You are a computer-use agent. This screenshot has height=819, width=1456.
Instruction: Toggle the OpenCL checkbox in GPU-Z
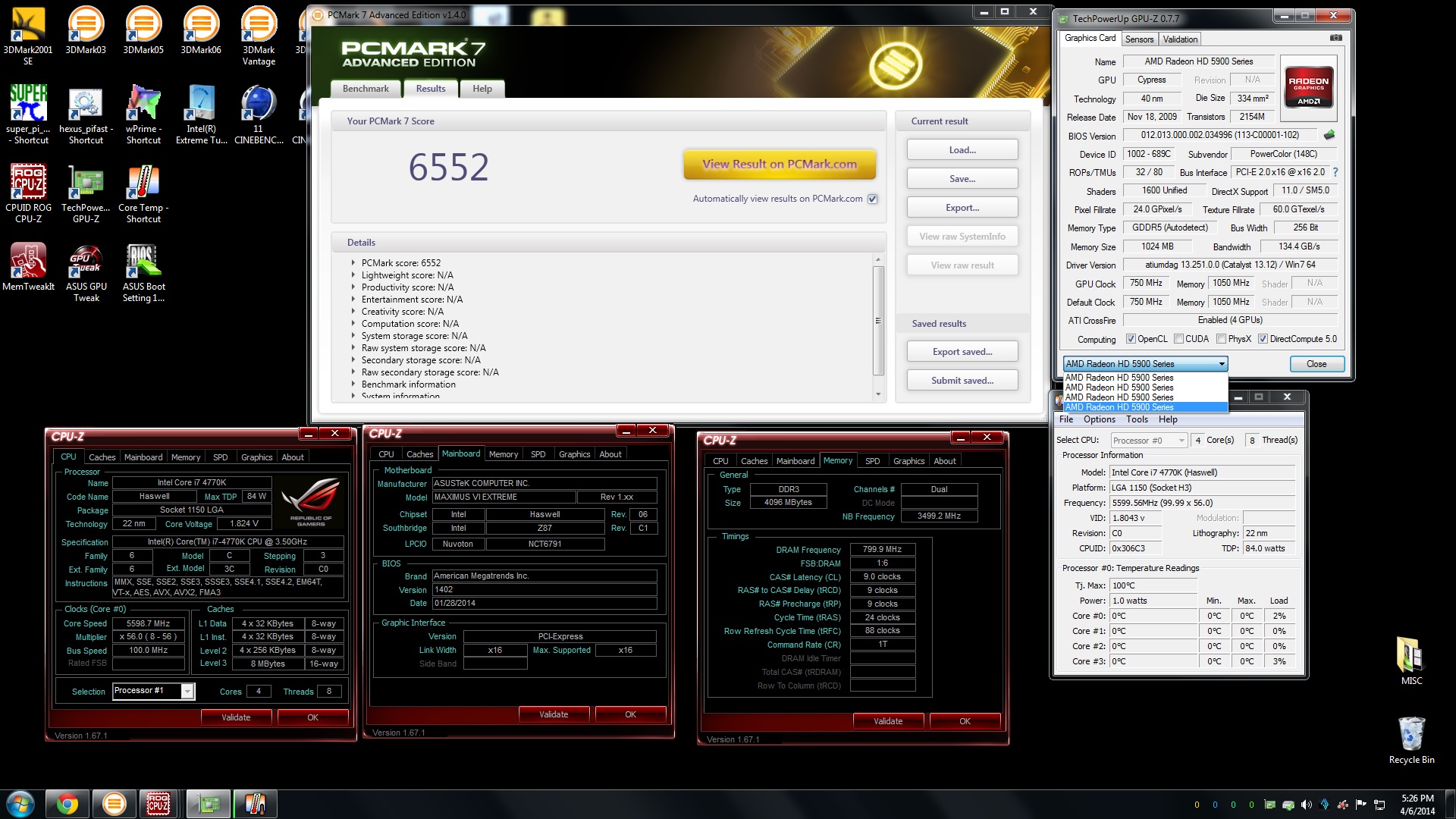coord(1131,339)
